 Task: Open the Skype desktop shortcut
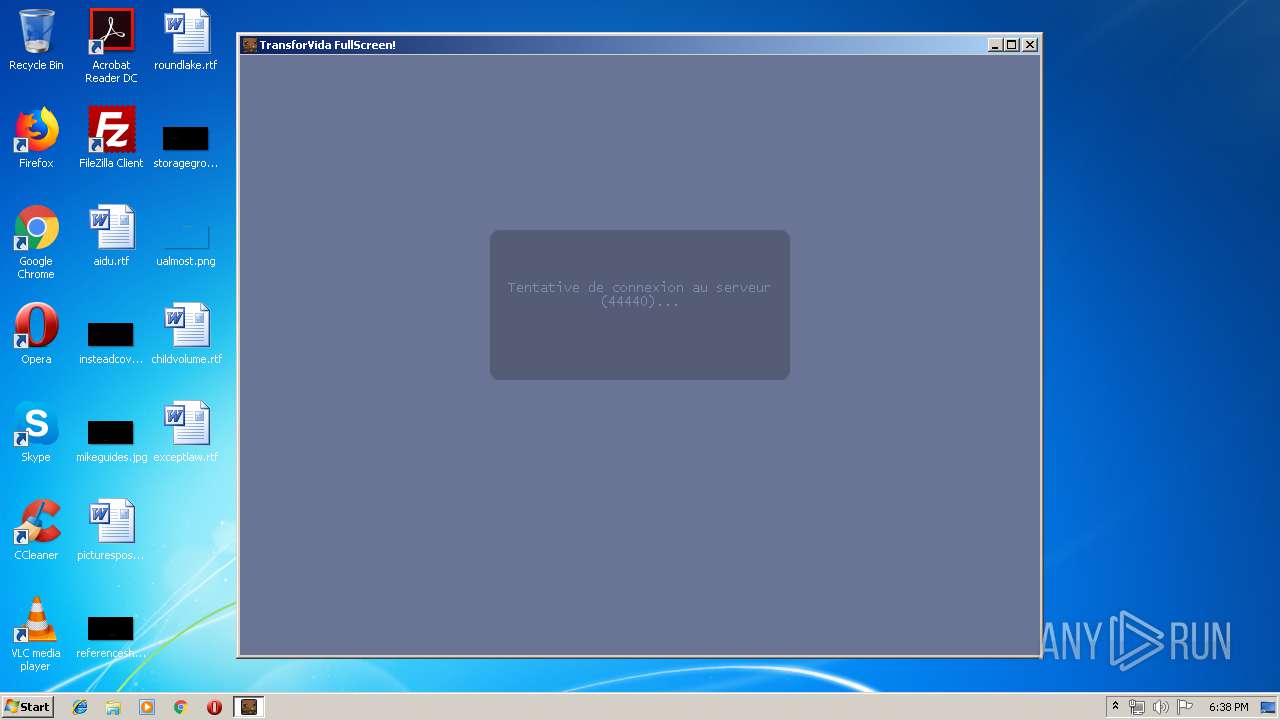(x=36, y=432)
